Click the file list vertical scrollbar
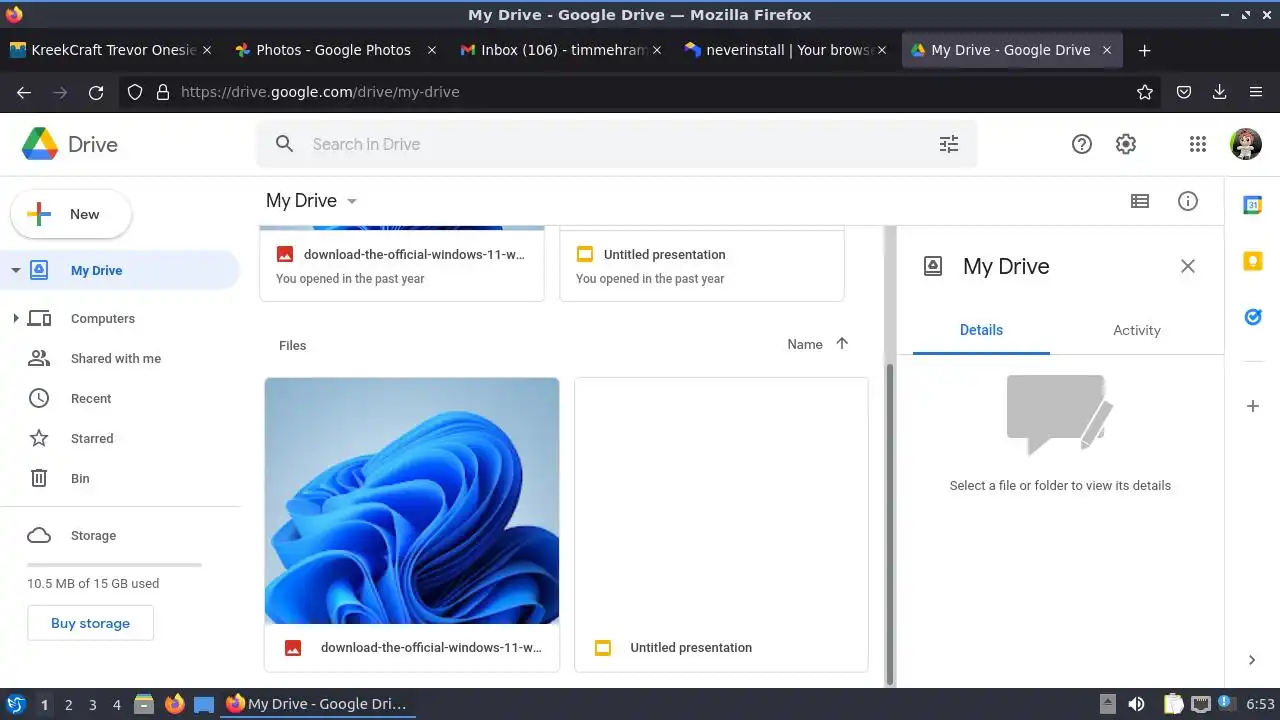This screenshot has height=720, width=1280. point(889,523)
